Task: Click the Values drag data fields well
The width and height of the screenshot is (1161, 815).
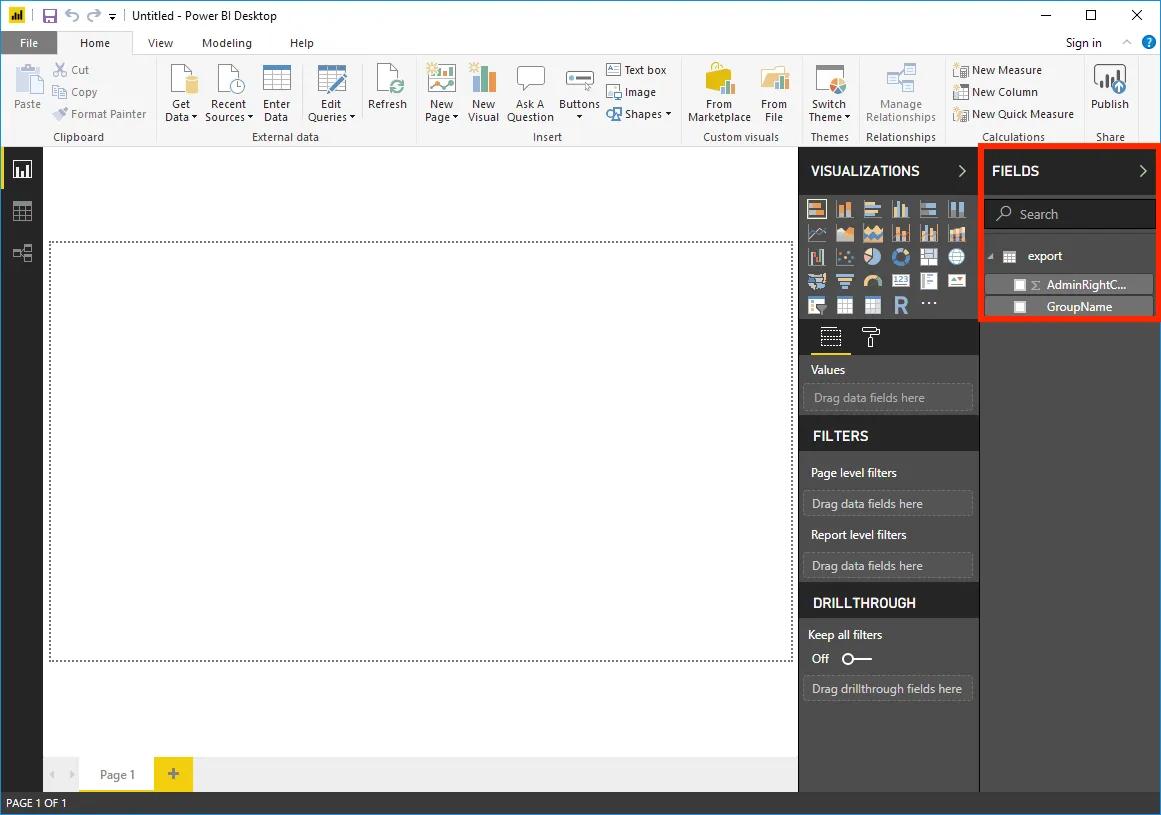Action: 888,398
